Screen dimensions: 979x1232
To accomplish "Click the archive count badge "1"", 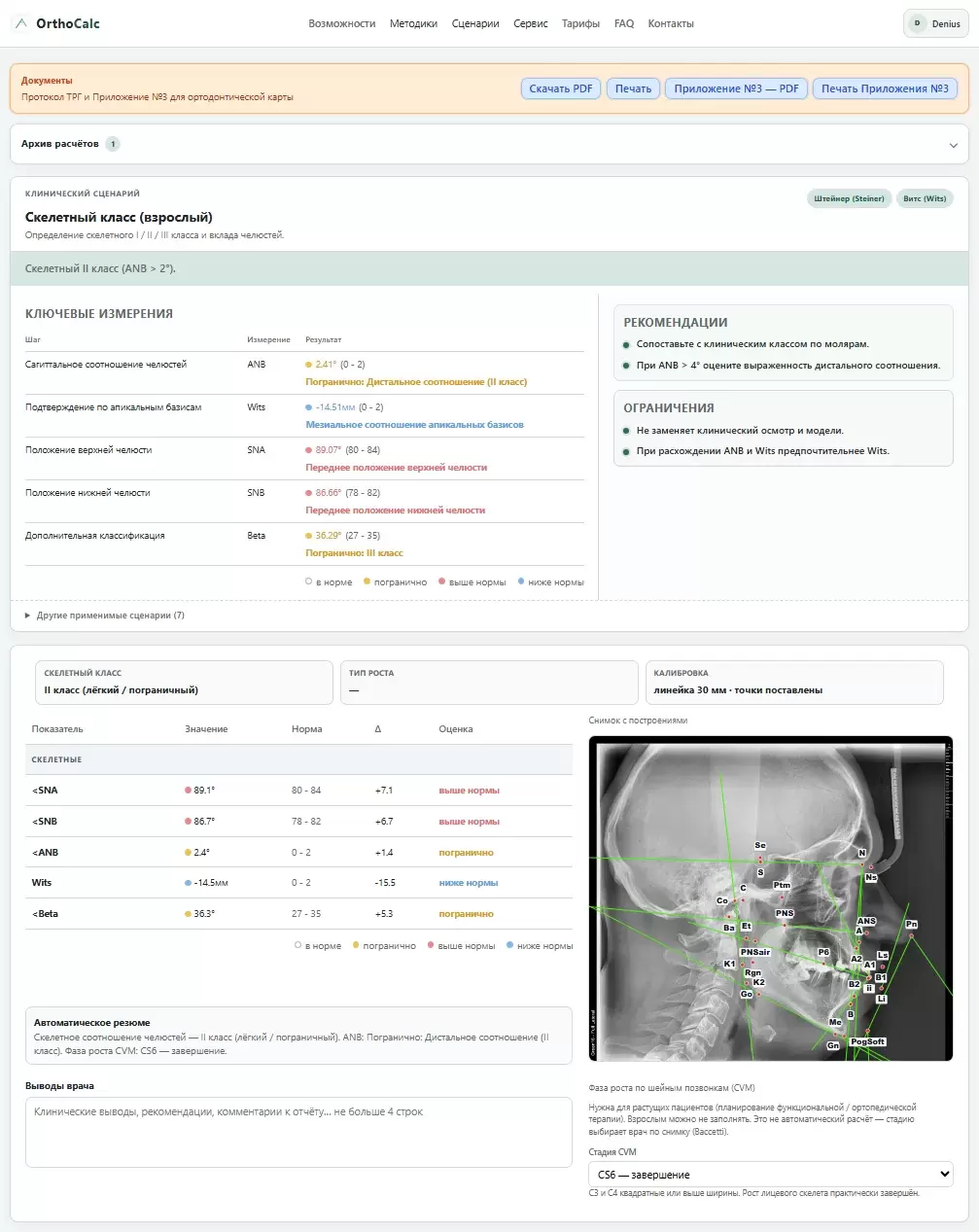I will coord(113,144).
